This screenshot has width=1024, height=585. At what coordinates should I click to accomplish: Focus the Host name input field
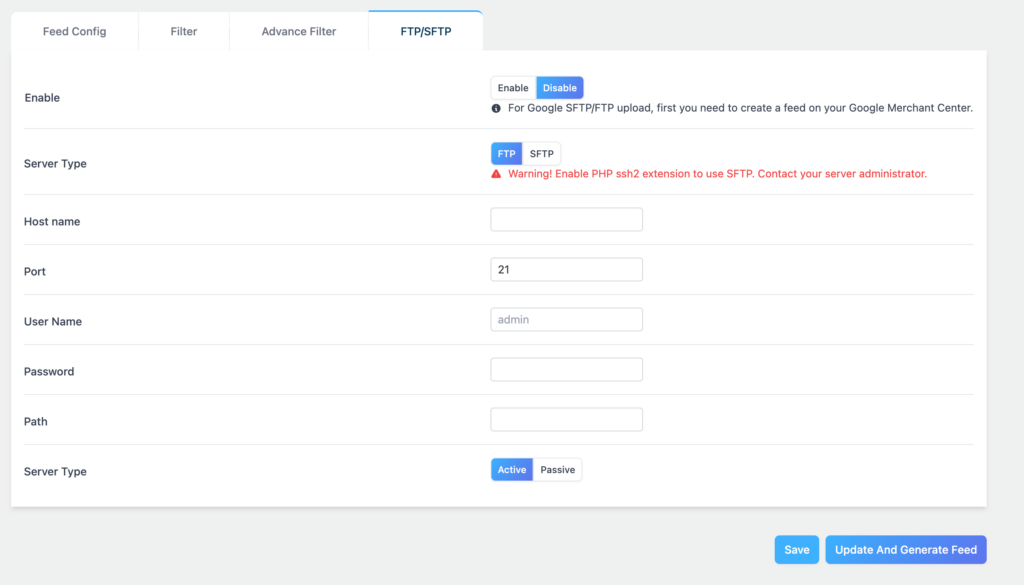coord(566,220)
